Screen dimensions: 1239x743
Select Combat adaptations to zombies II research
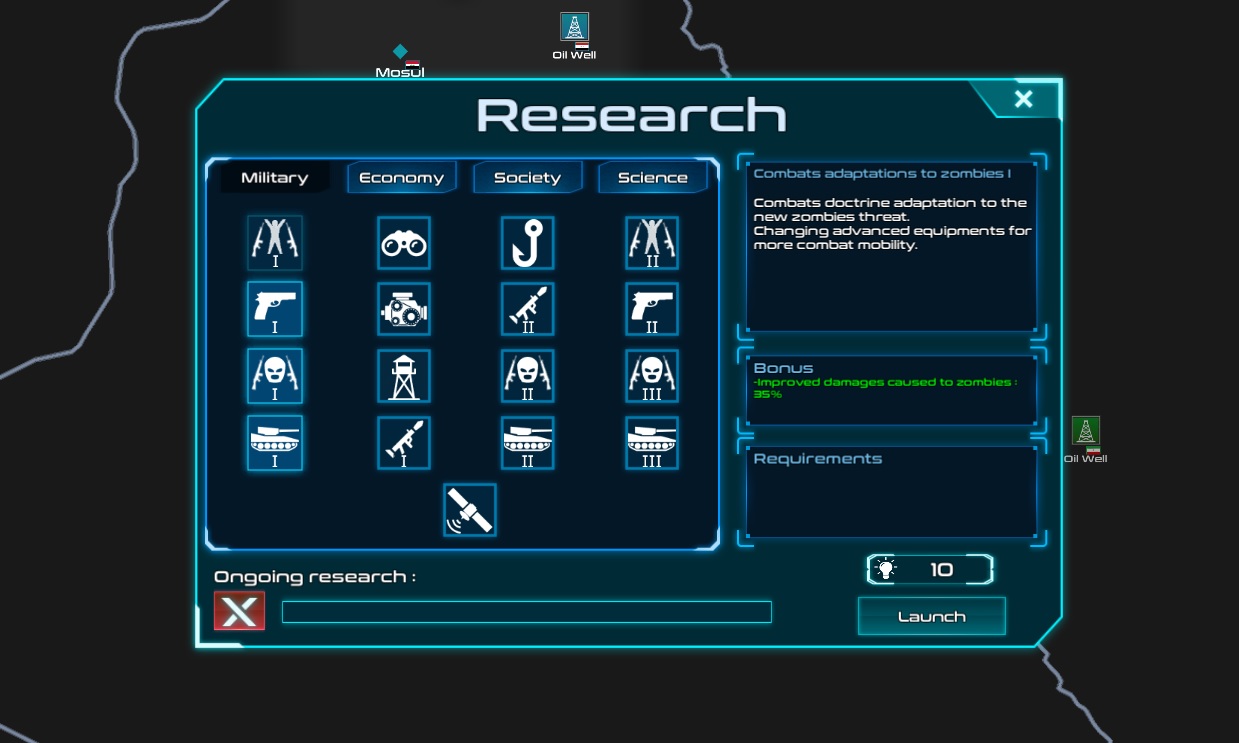pos(652,243)
